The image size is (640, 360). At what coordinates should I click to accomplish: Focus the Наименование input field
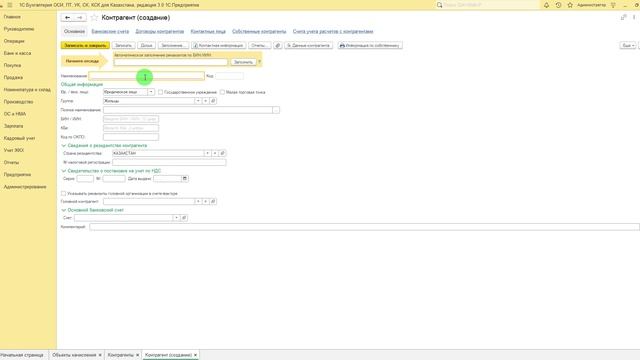(x=147, y=76)
